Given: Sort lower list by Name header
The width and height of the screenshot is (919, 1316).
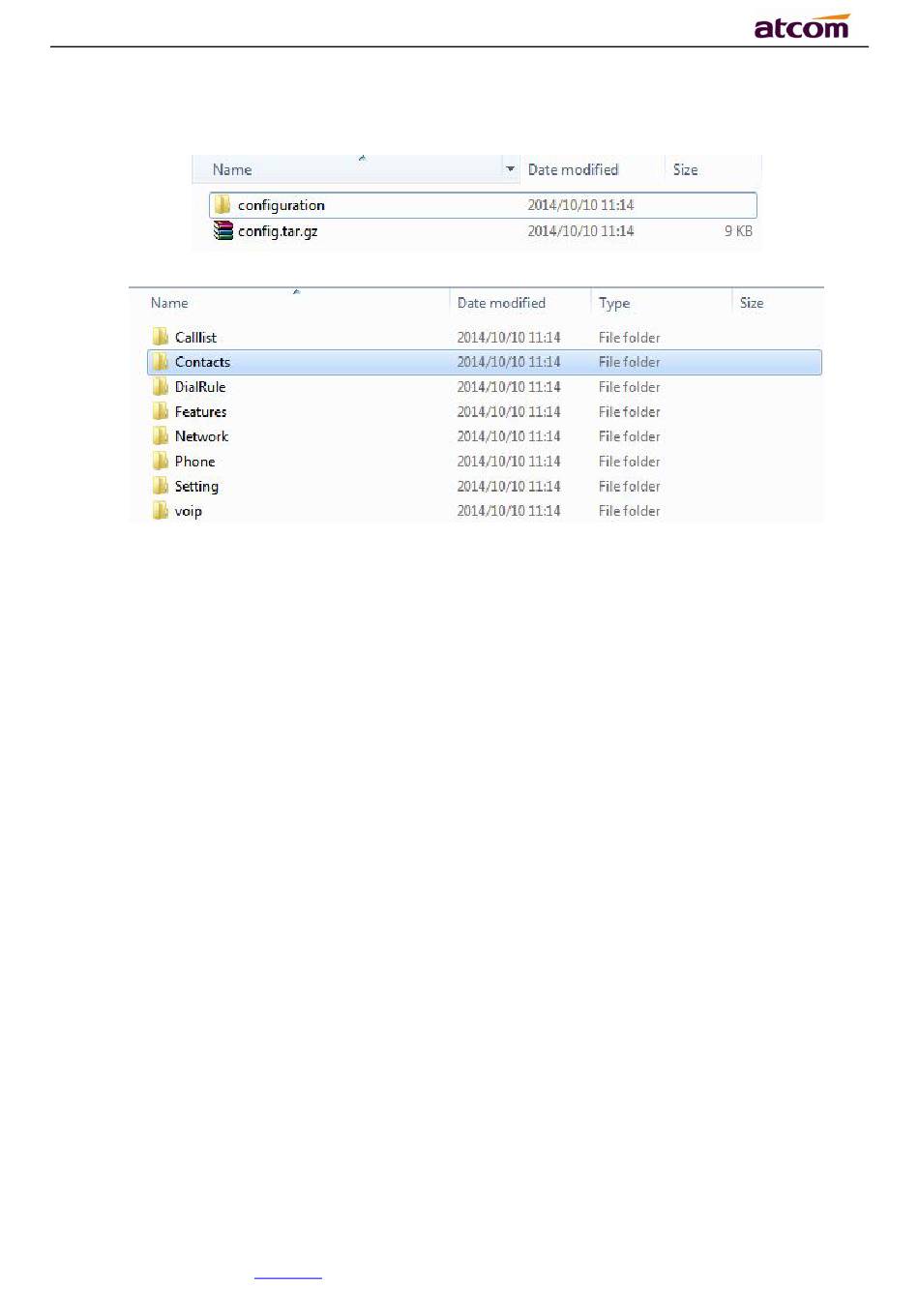Looking at the screenshot, I should [169, 303].
